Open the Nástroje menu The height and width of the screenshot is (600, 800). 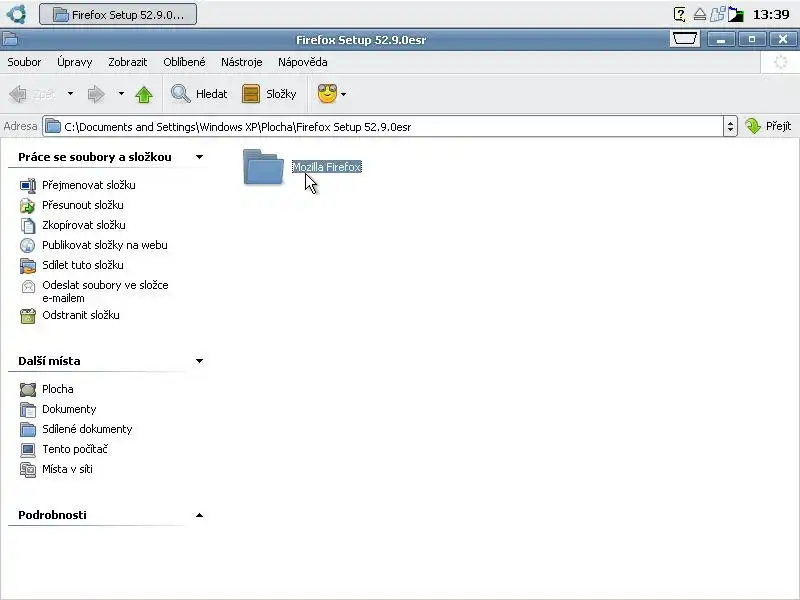click(242, 62)
